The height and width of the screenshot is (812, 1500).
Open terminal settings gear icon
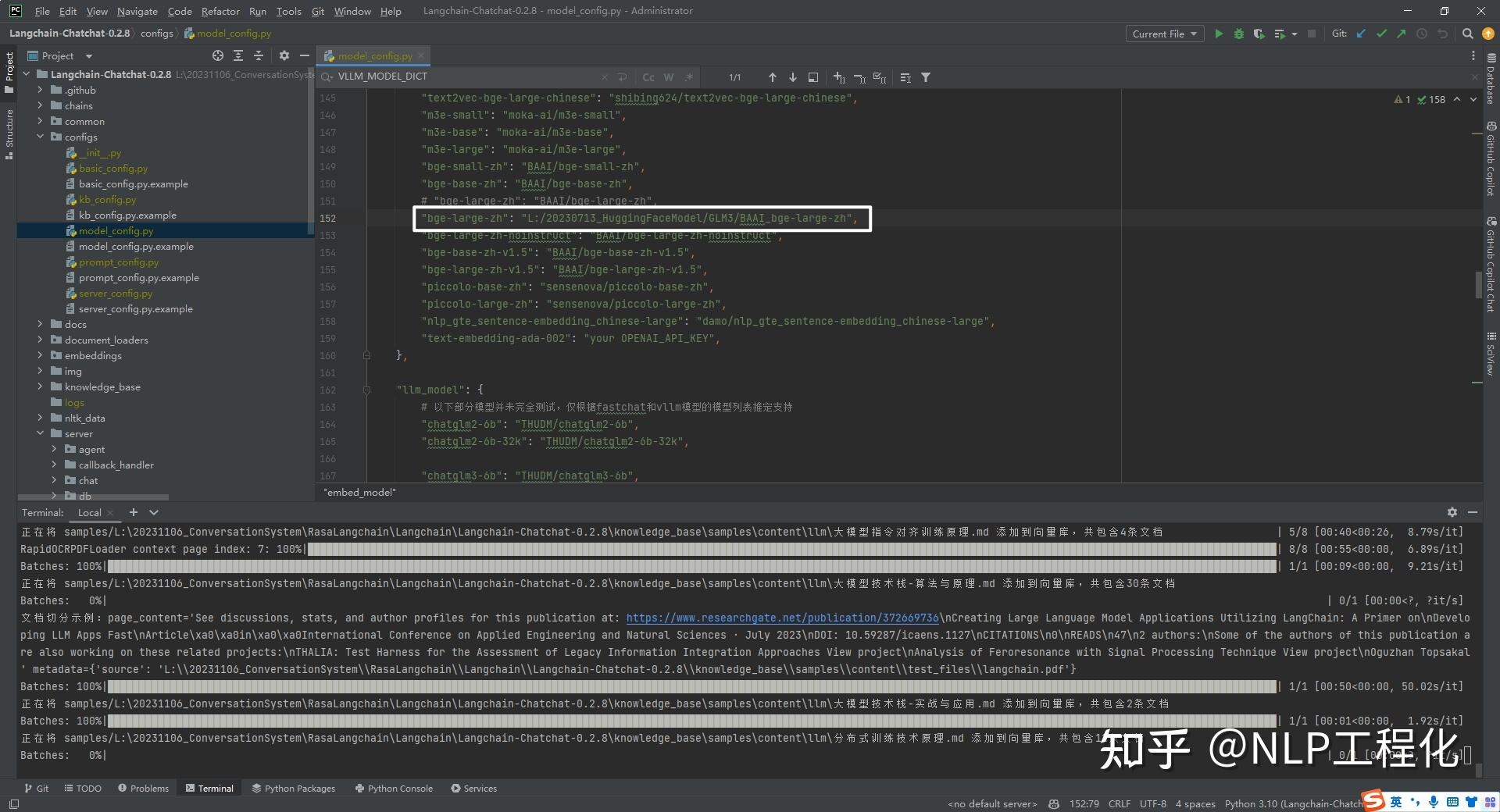pyautogui.click(x=1452, y=512)
